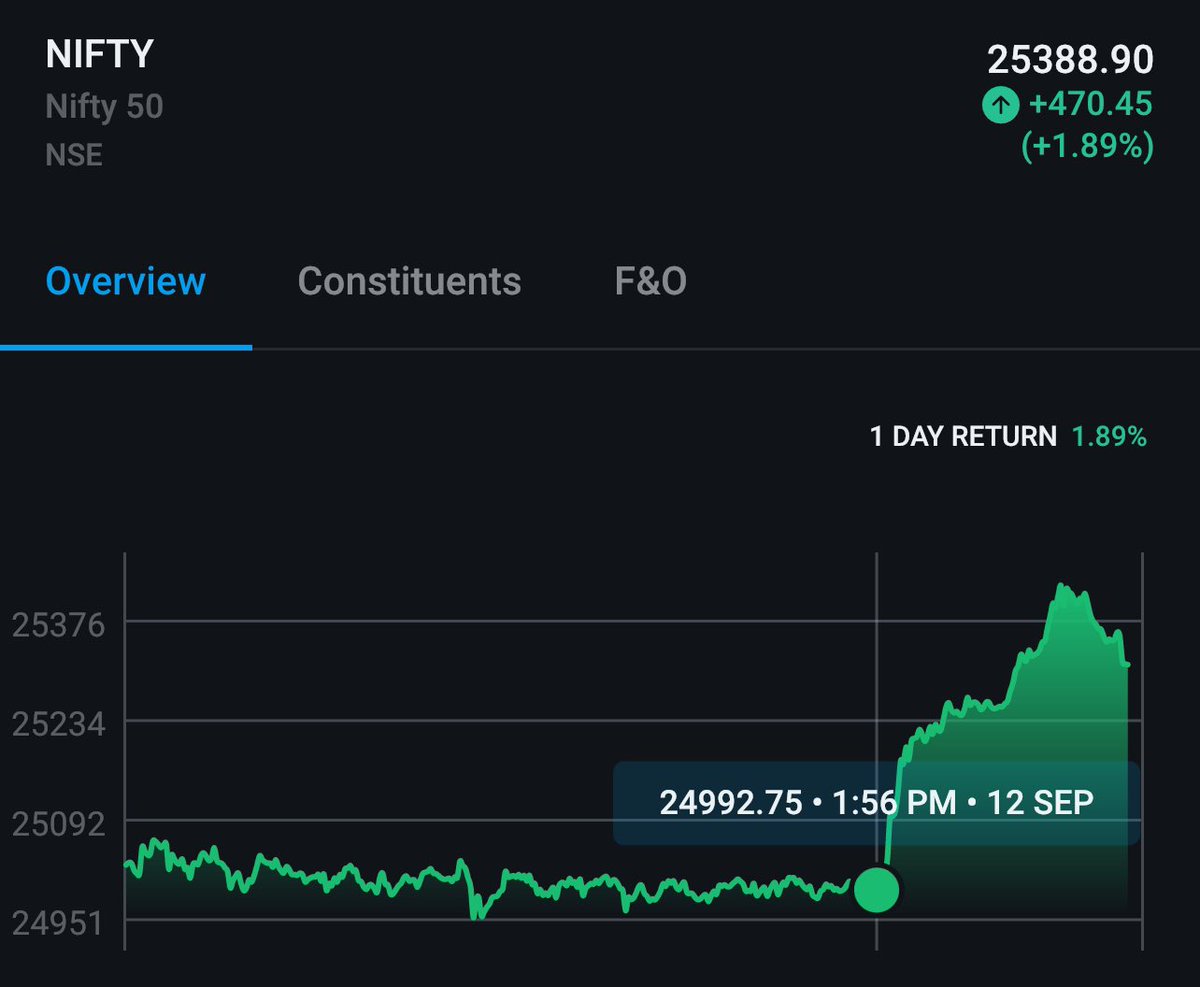Switch to the Constituents tab
1200x987 pixels.
pos(409,281)
